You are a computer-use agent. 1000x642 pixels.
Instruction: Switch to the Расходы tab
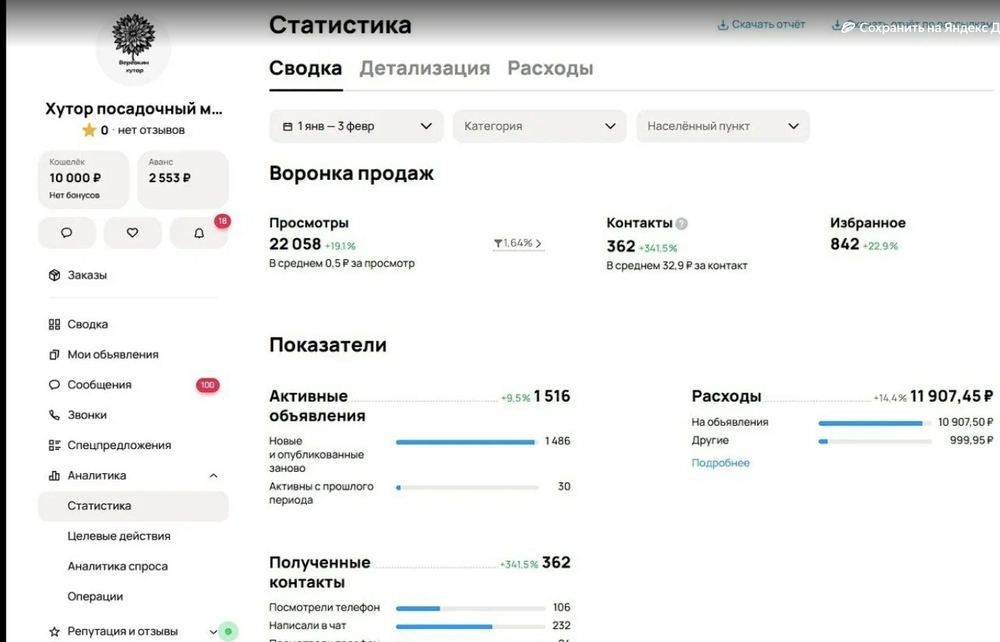coord(550,68)
